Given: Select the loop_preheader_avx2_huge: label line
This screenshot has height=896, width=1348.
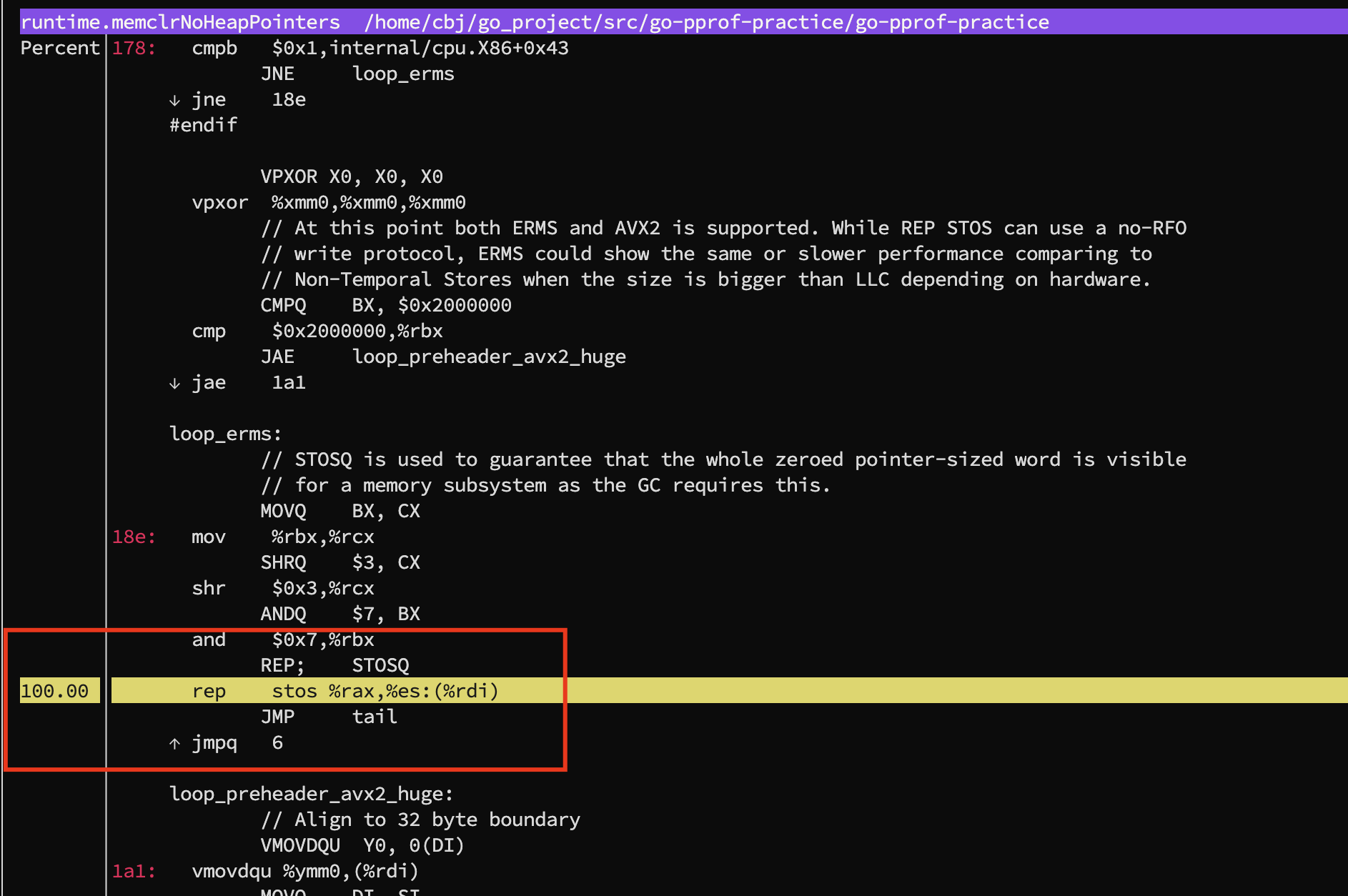Looking at the screenshot, I should 311,794.
